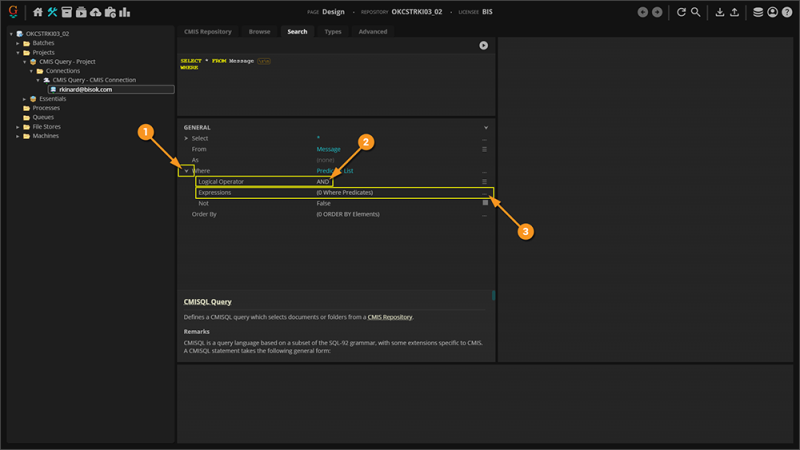Open the Design tools page icon
This screenshot has width=800, height=450.
[x=52, y=12]
